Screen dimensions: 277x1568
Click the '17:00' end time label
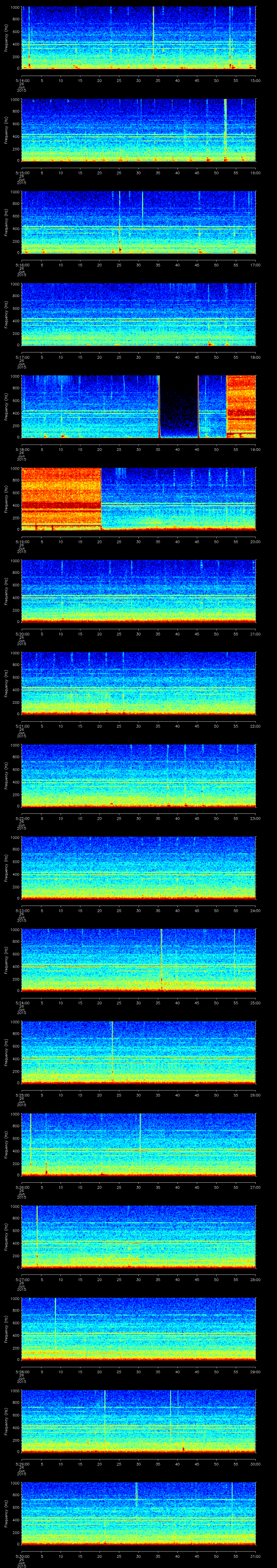click(x=255, y=265)
